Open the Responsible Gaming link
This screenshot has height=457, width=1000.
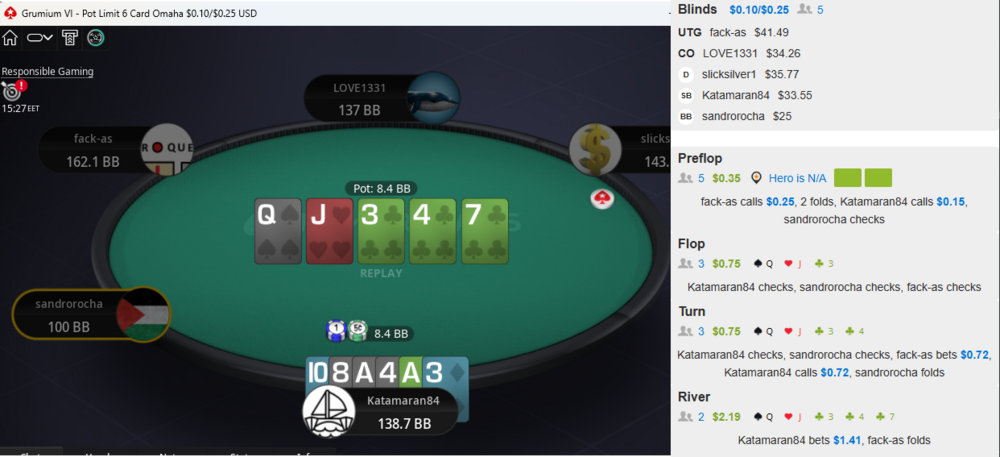tap(47, 71)
